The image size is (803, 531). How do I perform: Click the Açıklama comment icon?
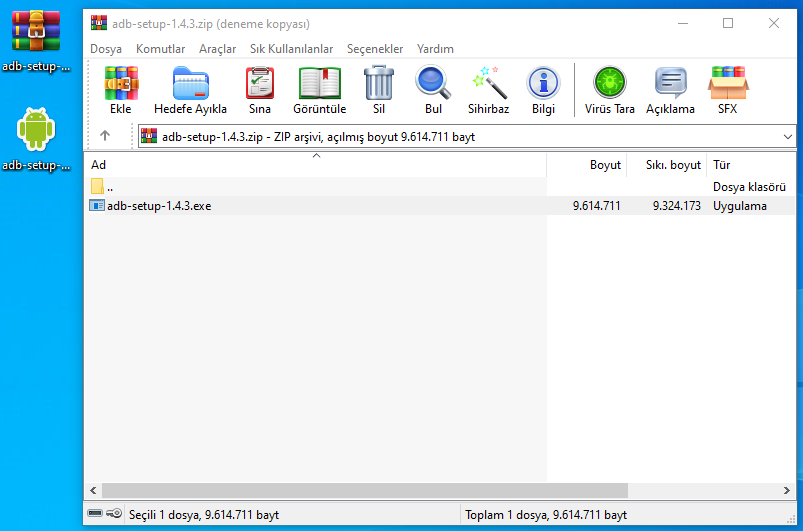click(670, 83)
